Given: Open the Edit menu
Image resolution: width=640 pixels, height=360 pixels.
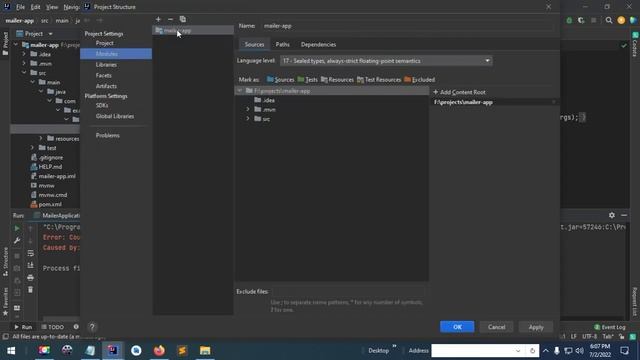Looking at the screenshot, I should click(x=36, y=7).
